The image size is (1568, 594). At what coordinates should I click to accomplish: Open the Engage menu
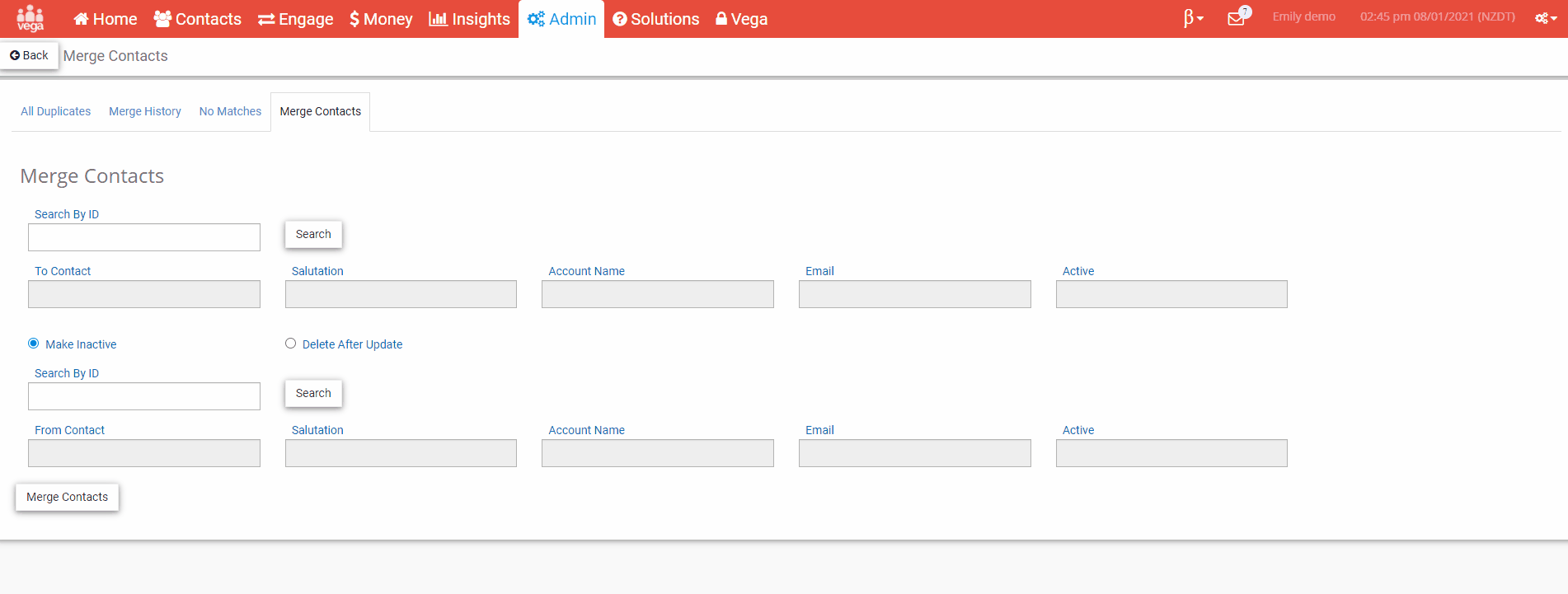click(x=295, y=19)
